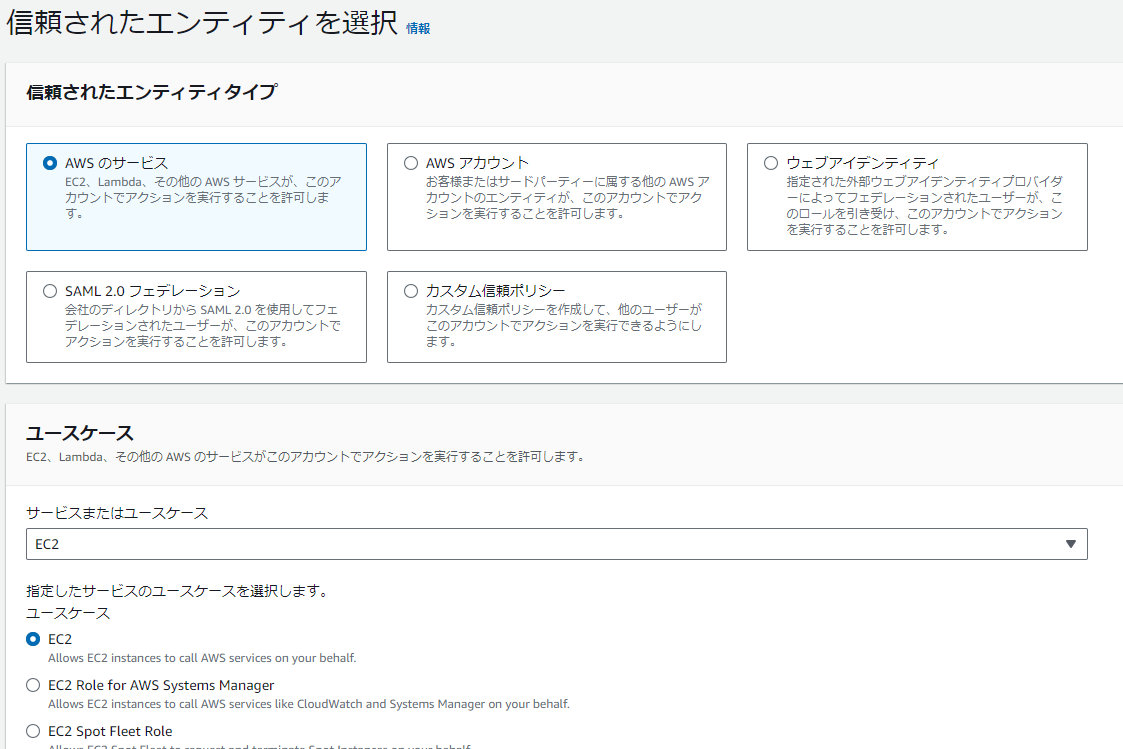Choose the EC2 Spot Fleet Role option
Image resolution: width=1123 pixels, height=749 pixels.
tap(33, 731)
